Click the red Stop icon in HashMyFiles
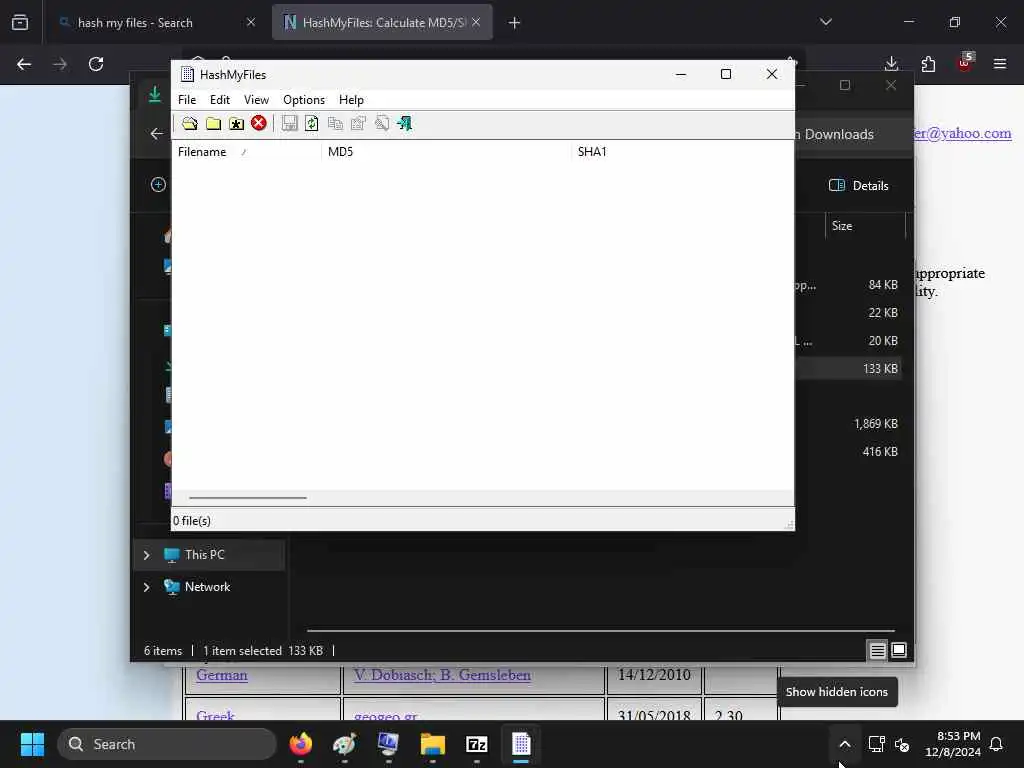 (x=259, y=123)
